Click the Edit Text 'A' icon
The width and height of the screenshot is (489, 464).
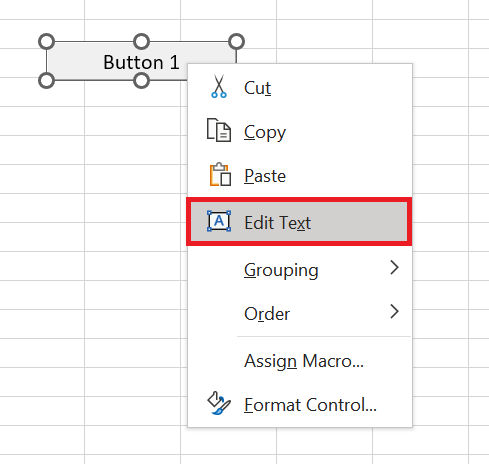pyautogui.click(x=219, y=221)
